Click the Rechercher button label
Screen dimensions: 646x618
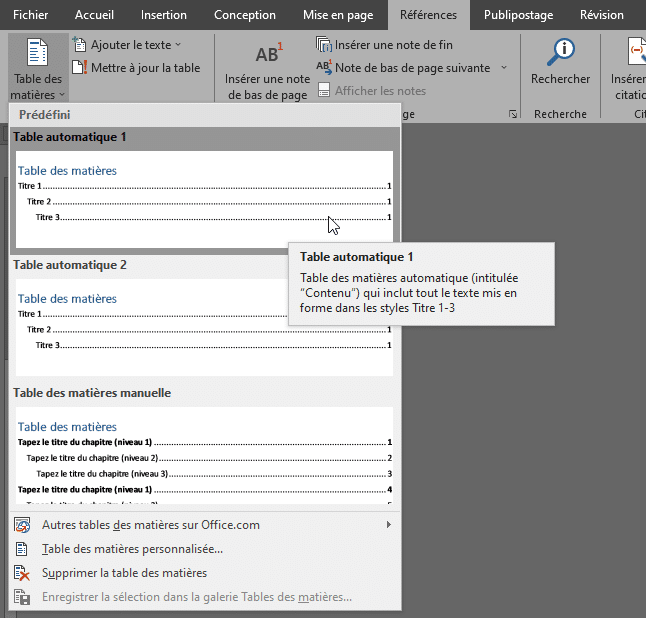pos(560,79)
